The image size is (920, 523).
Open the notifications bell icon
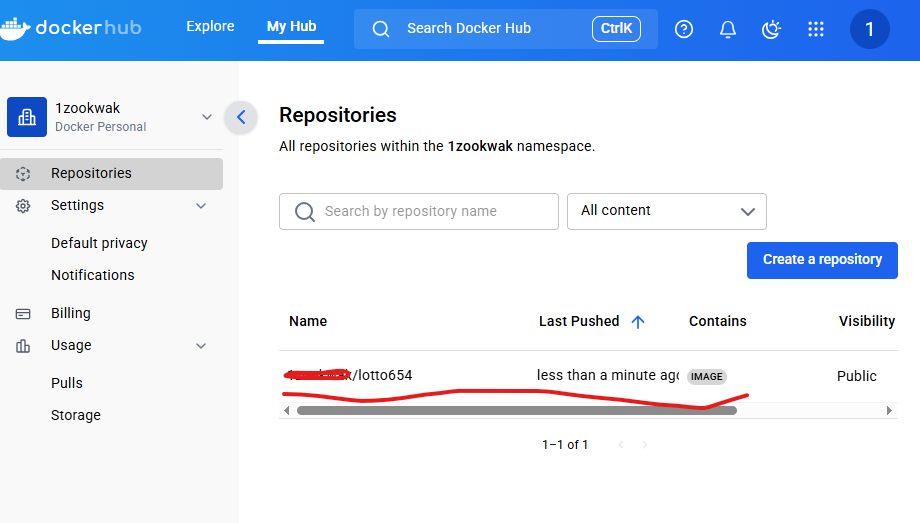728,29
